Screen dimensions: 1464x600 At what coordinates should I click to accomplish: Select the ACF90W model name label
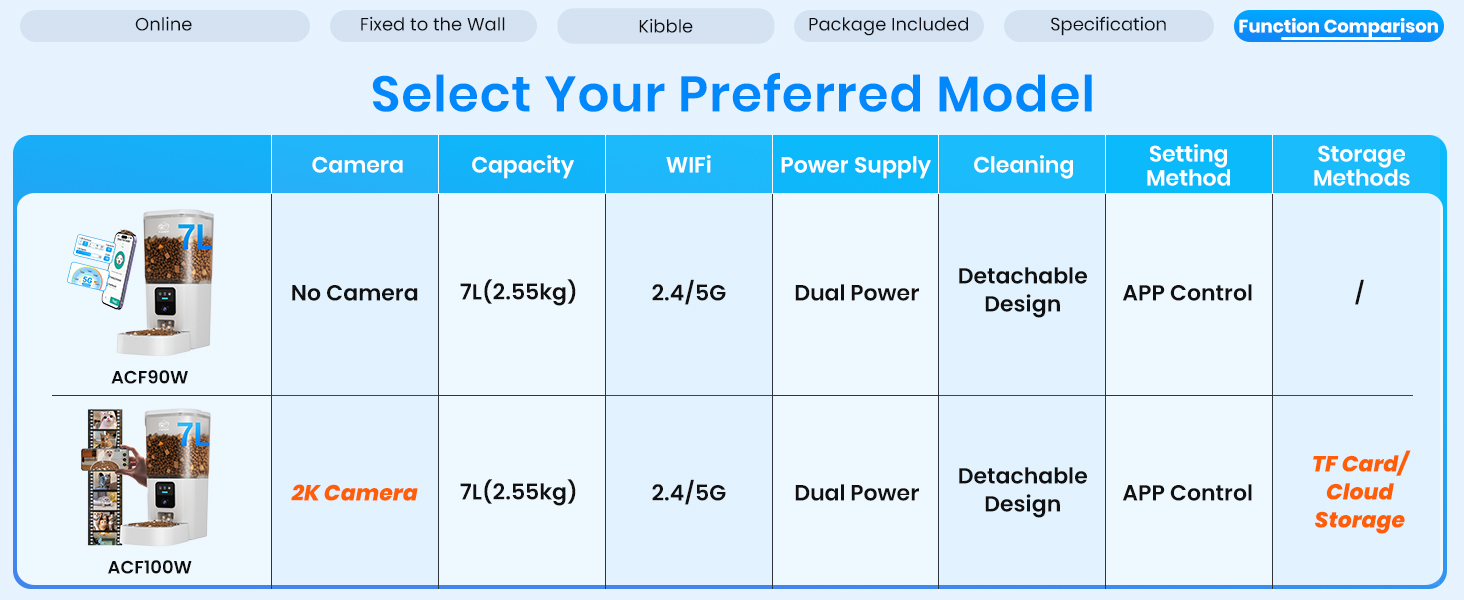150,378
